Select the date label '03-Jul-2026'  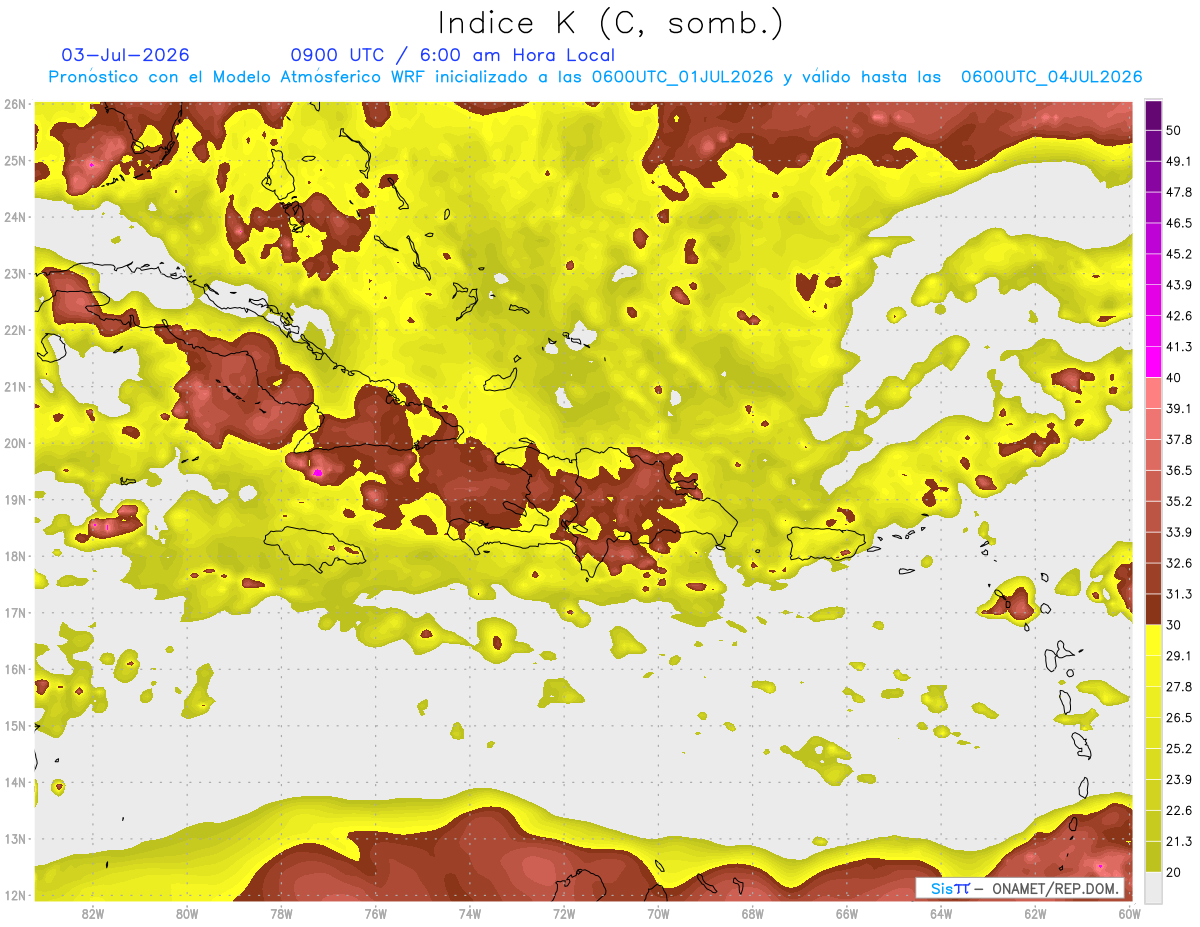[125, 55]
